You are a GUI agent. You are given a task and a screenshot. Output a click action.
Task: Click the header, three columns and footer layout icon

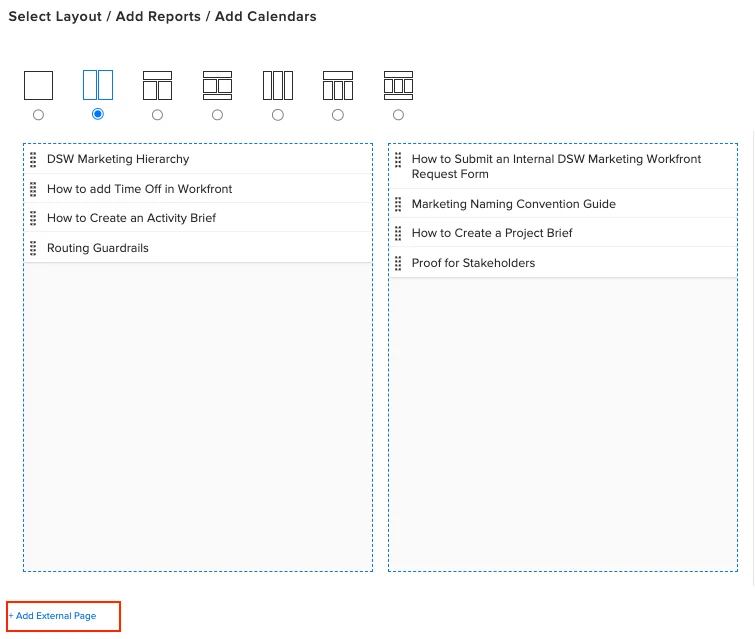click(398, 85)
